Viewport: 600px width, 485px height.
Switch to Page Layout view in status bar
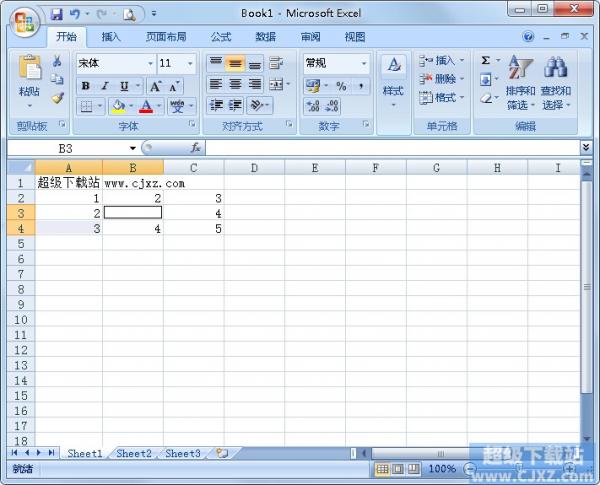click(398, 468)
